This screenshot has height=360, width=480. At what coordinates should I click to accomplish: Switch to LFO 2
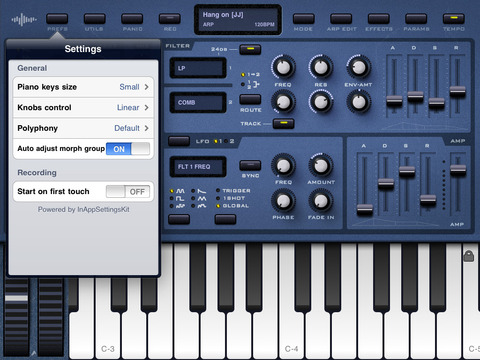[x=229, y=141]
